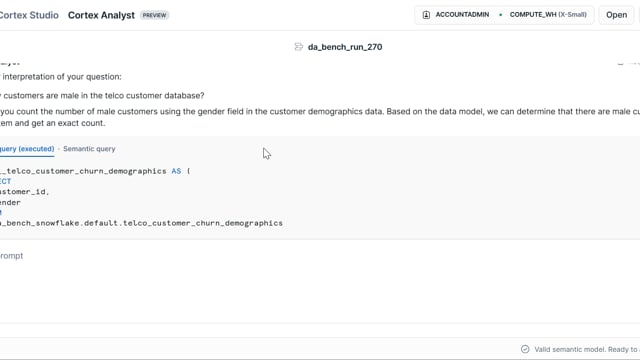Select the SQL query (executed) tab
Image resolution: width=640 pixels, height=360 pixels.
pos(27,149)
